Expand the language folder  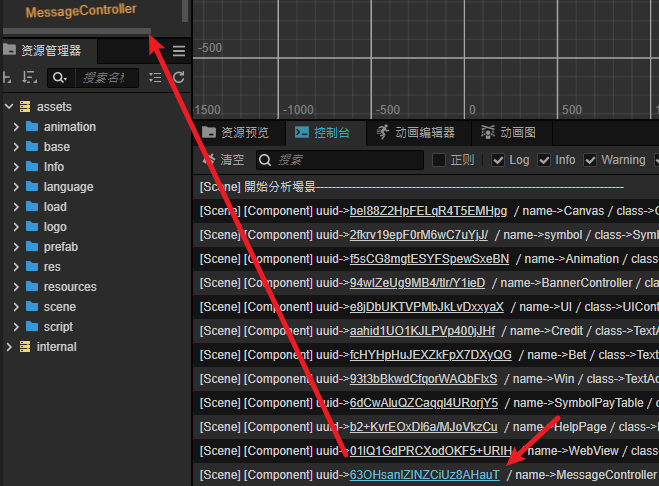[x=16, y=187]
